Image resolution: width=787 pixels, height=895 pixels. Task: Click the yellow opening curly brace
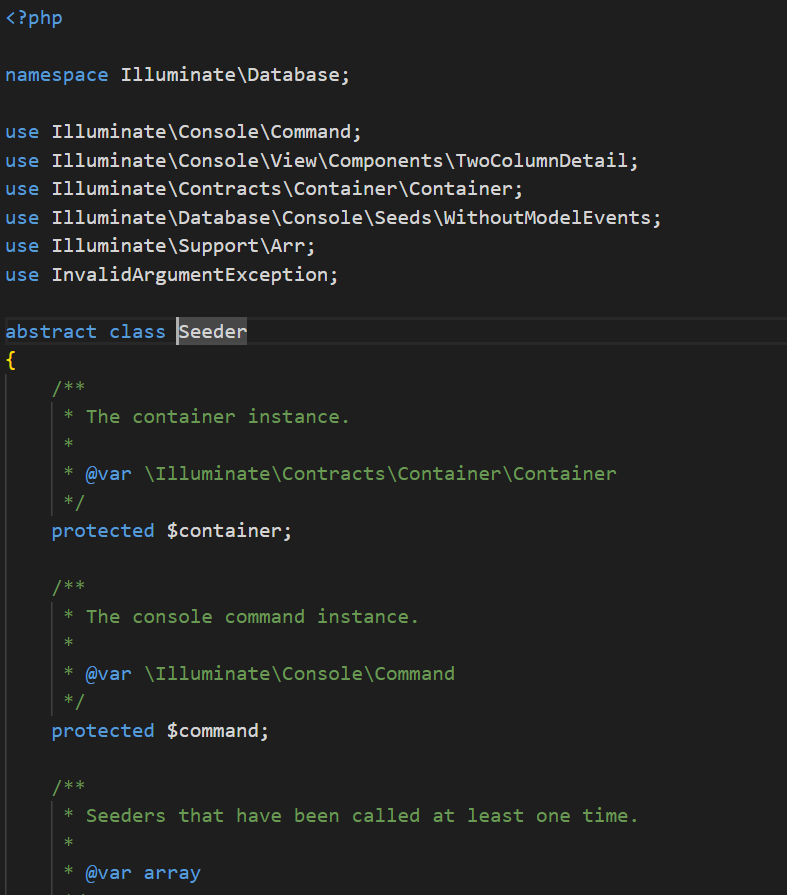click(x=10, y=360)
